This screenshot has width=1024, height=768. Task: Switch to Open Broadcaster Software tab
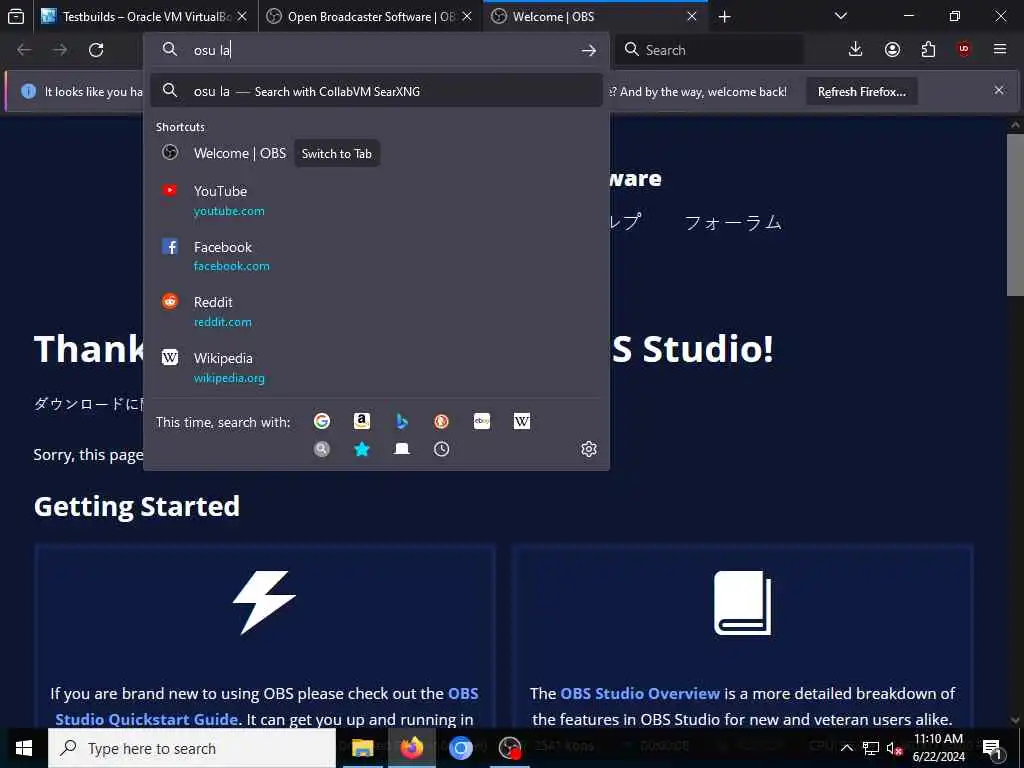click(371, 16)
